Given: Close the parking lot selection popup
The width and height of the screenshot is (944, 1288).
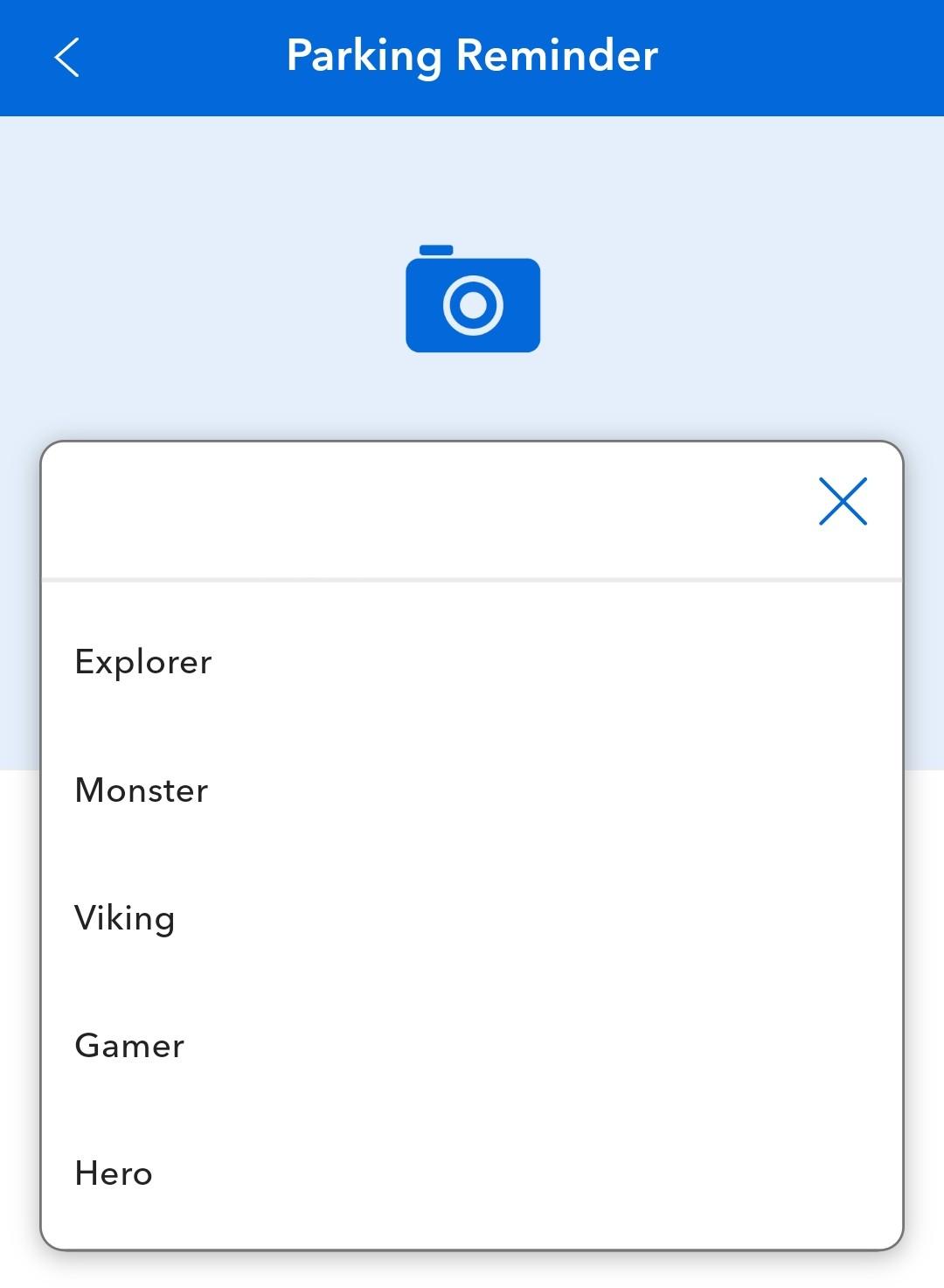Looking at the screenshot, I should point(843,501).
